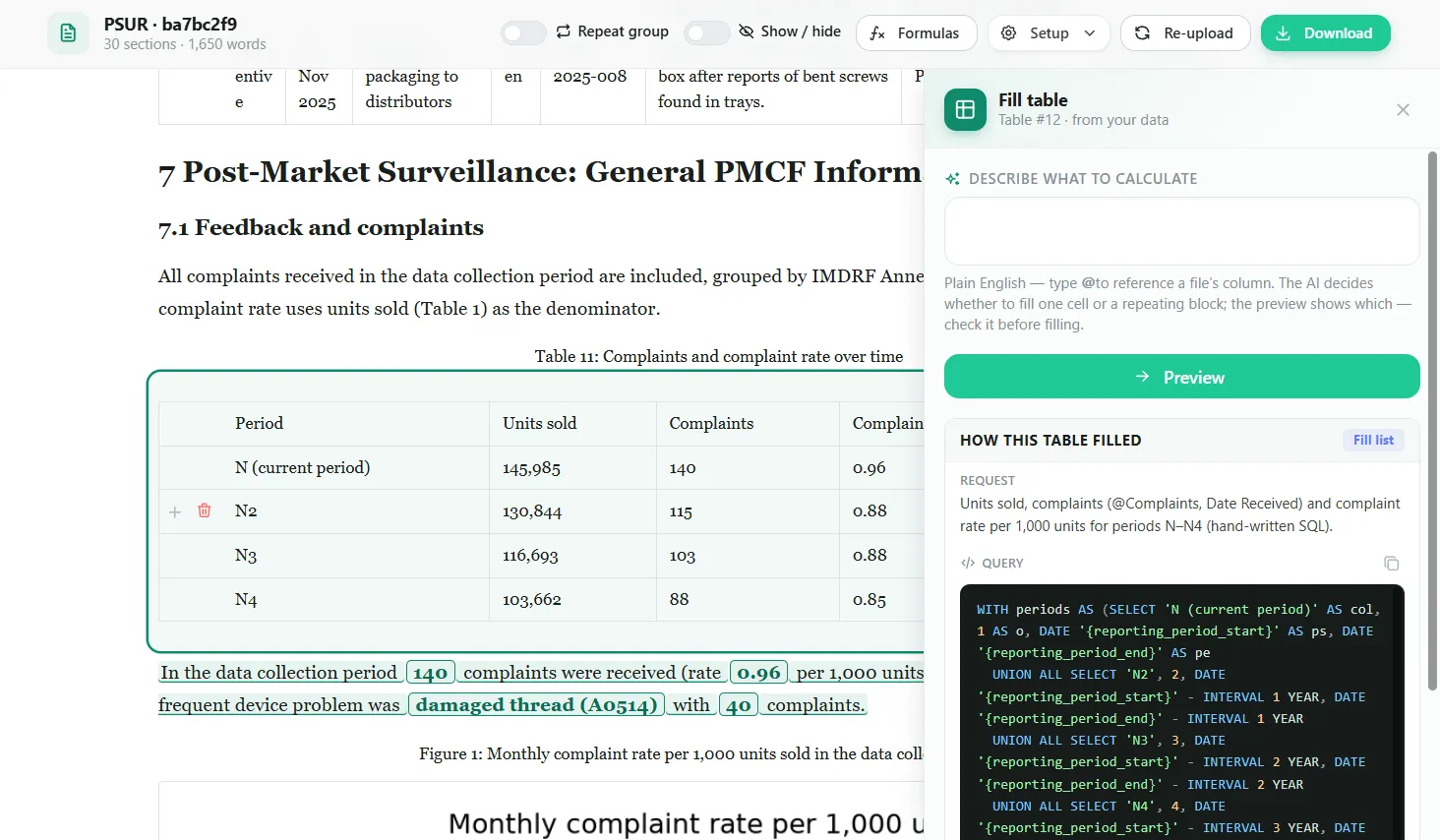Click the Fill table grid icon
The width and height of the screenshot is (1440, 840).
pos(965,109)
